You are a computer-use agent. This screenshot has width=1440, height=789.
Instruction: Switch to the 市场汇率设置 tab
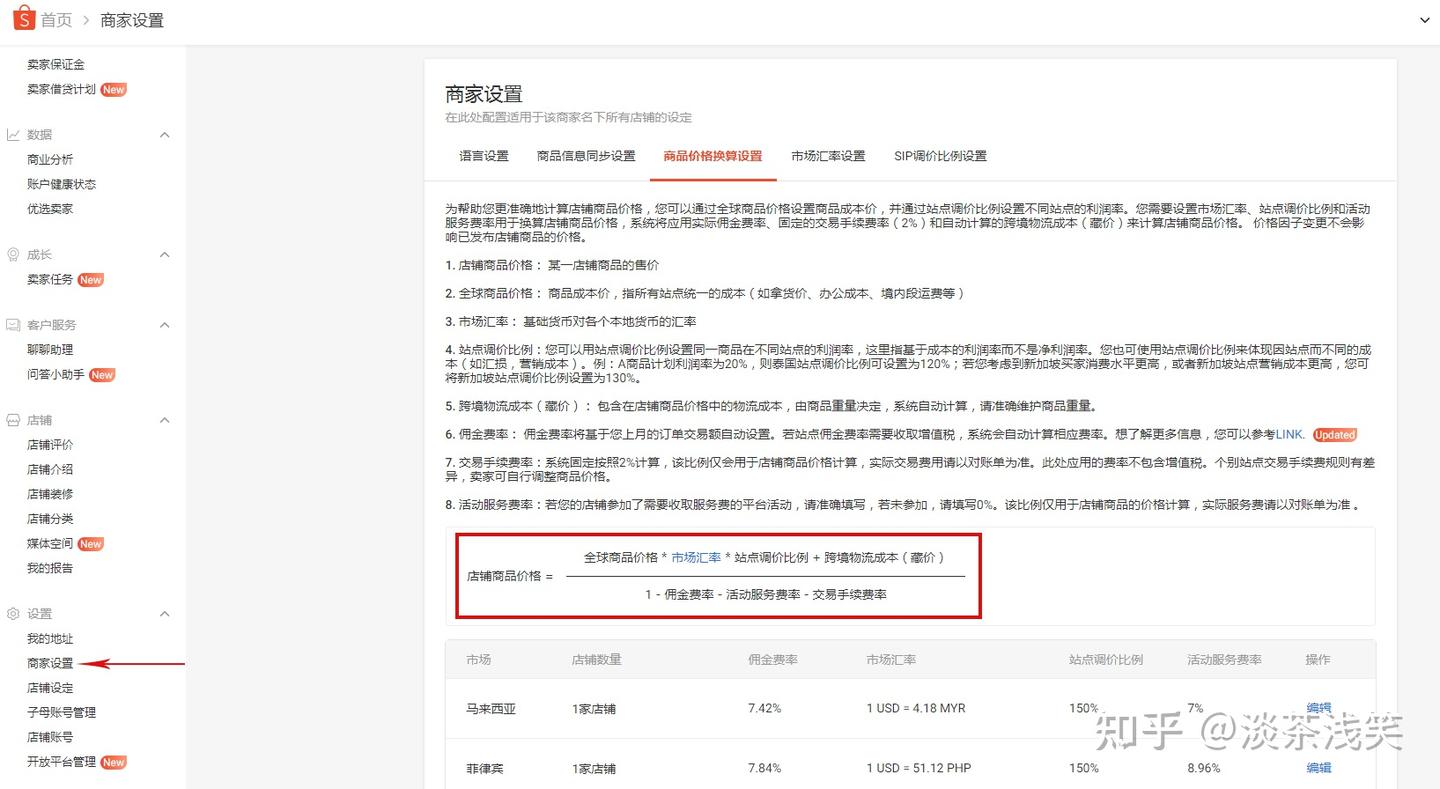(x=828, y=156)
